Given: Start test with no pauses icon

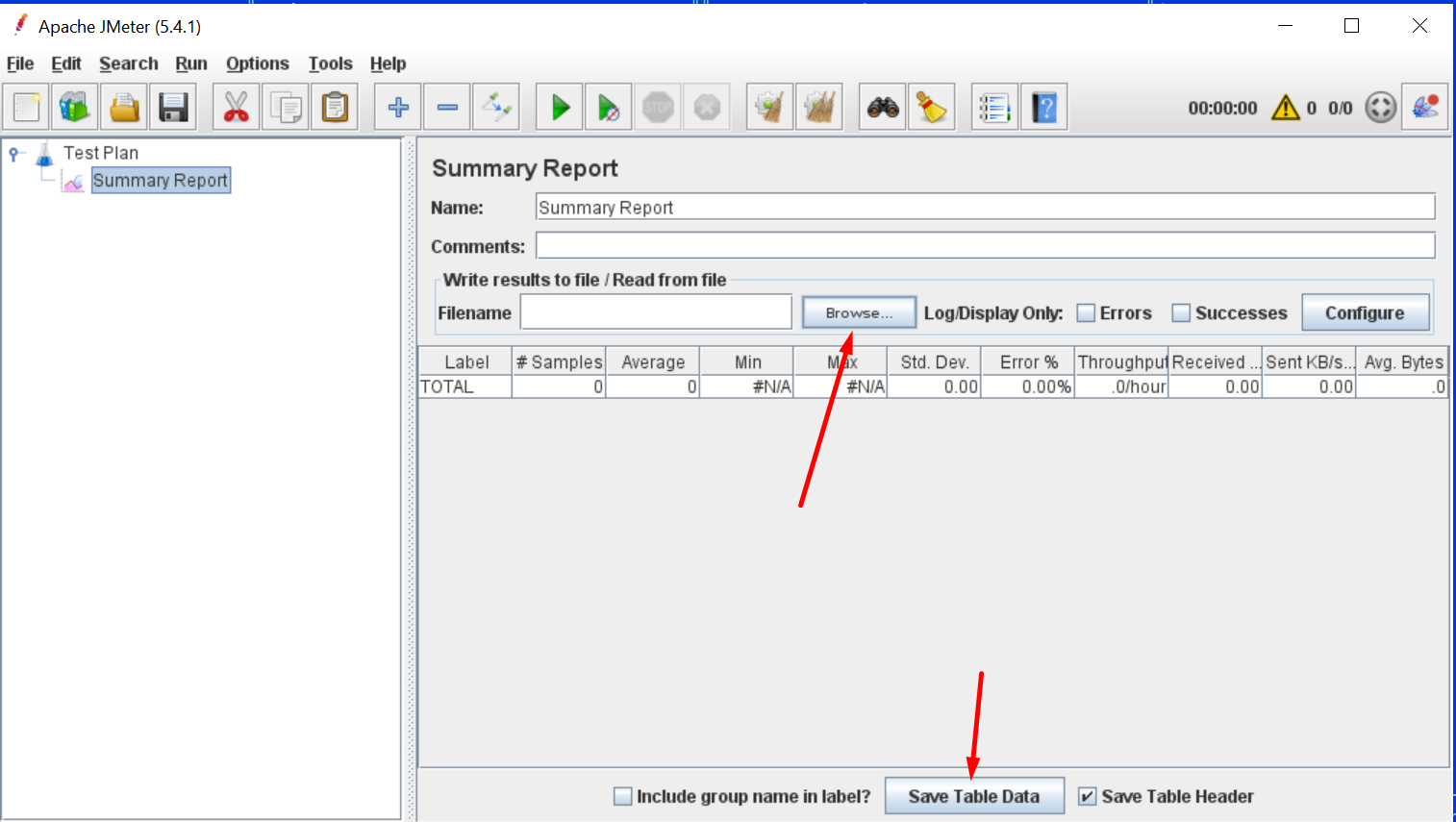Looking at the screenshot, I should tap(609, 107).
